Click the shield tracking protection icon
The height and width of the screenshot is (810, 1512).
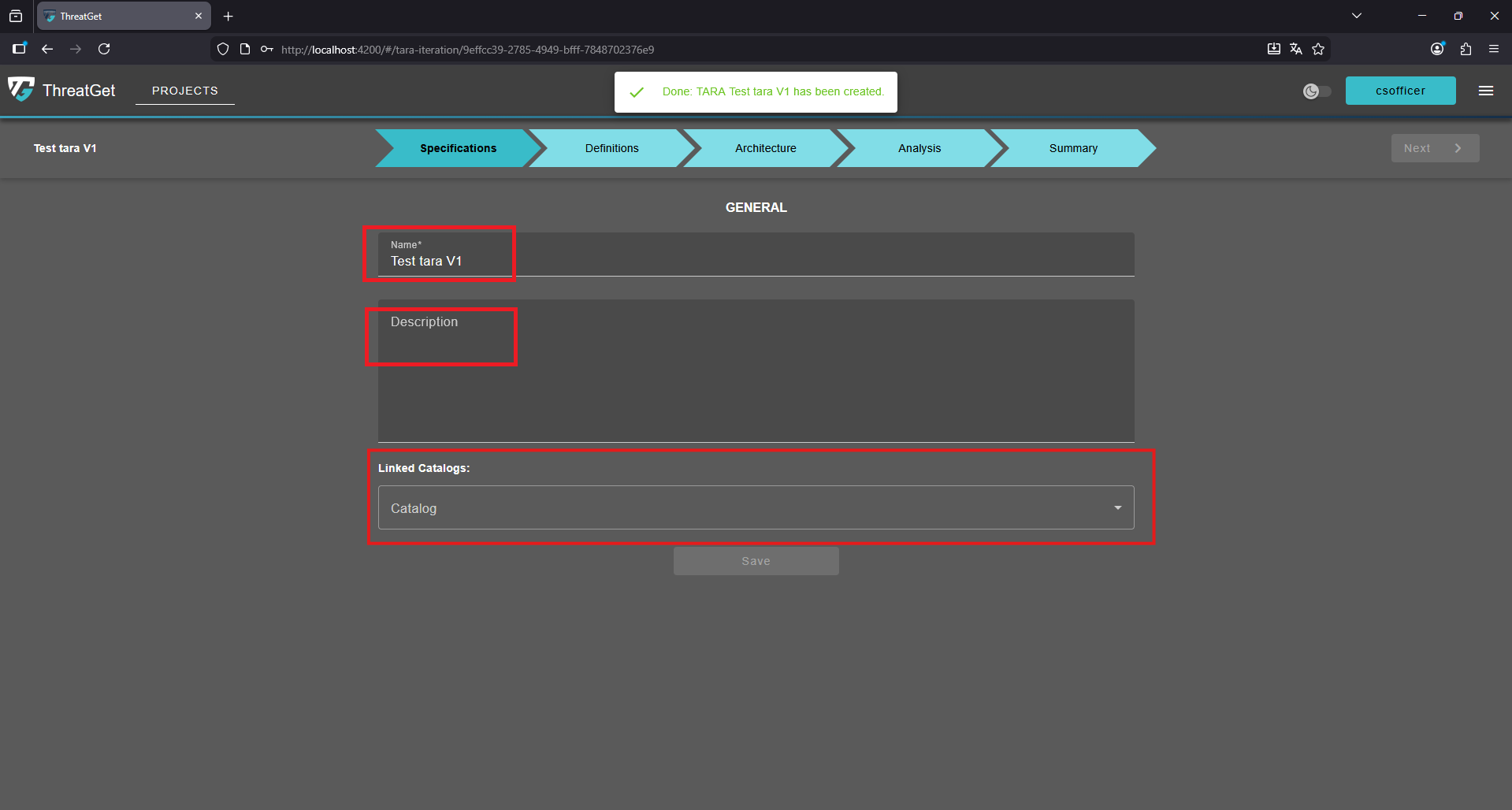(223, 49)
